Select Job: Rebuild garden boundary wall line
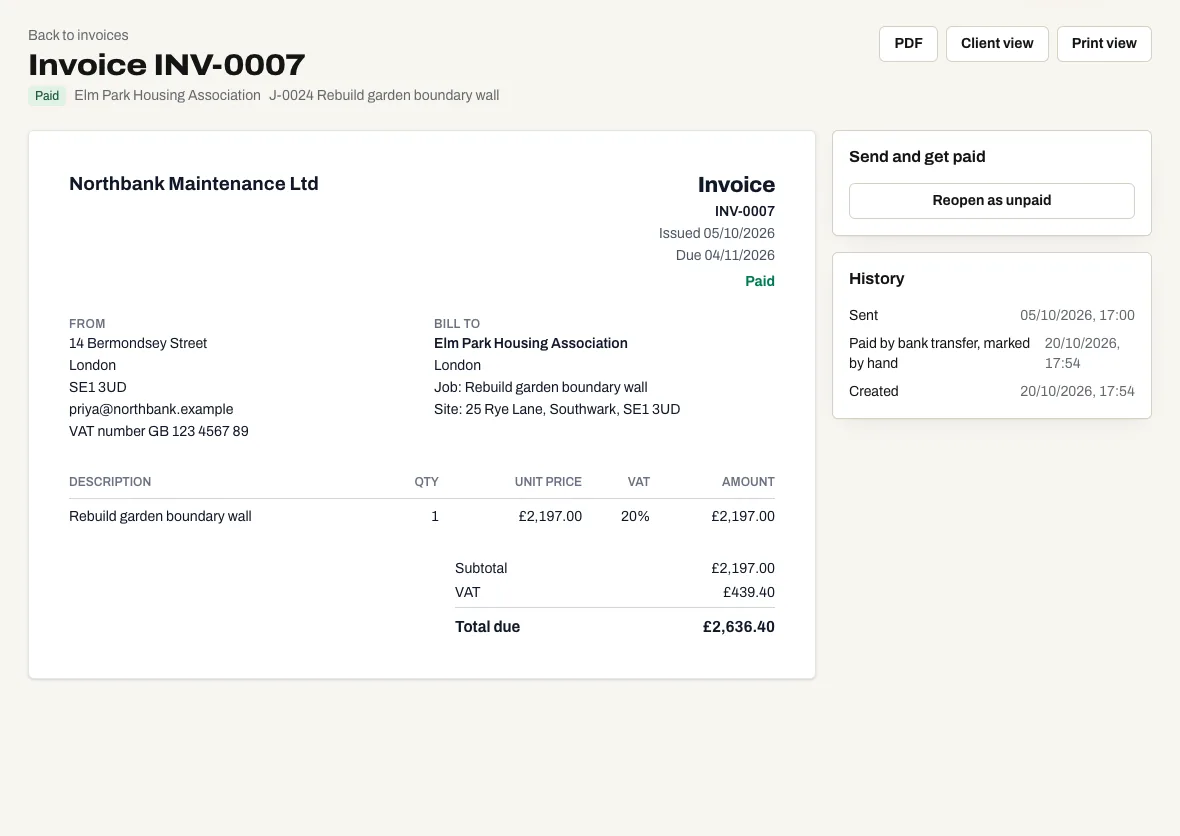The height and width of the screenshot is (836, 1180). coord(540,388)
